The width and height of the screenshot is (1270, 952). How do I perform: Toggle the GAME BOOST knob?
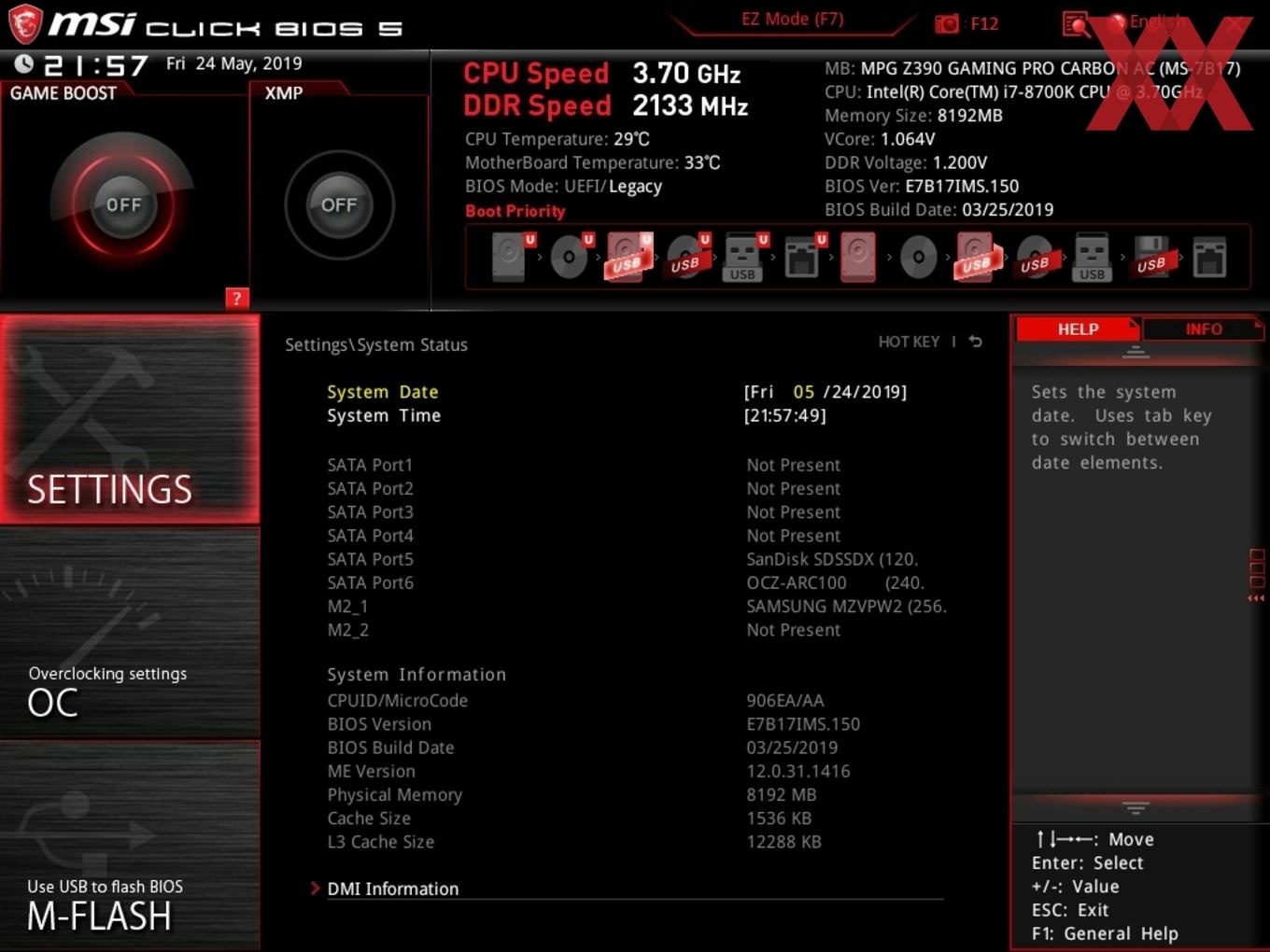[x=123, y=204]
